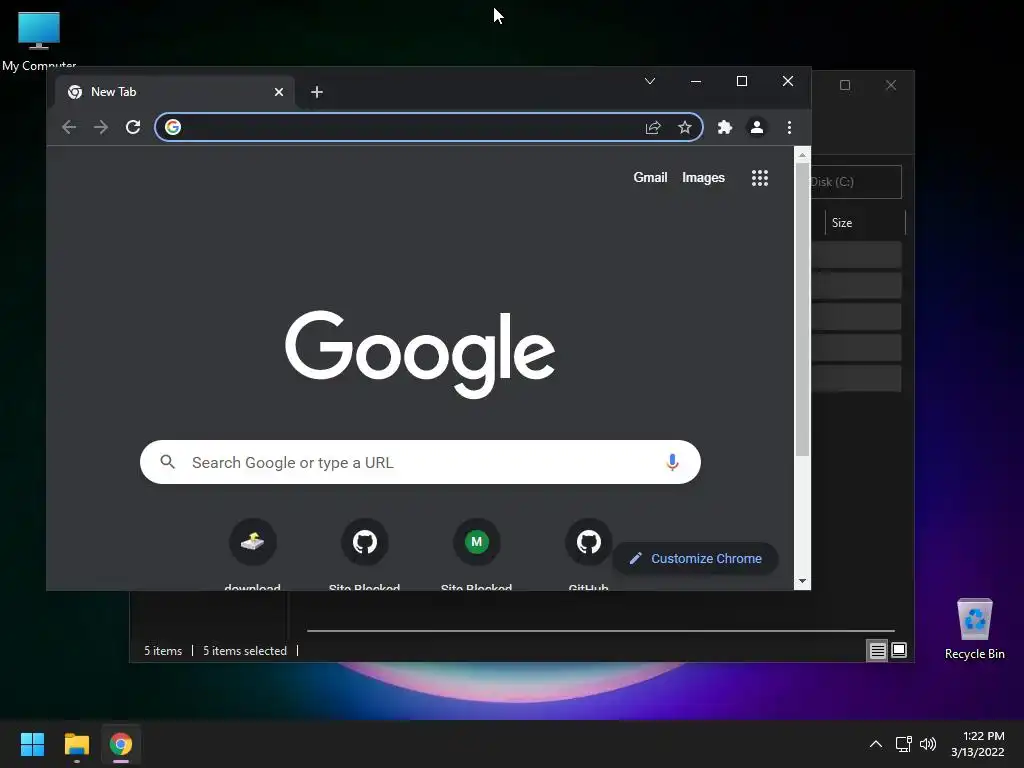Open the Chrome profile avatar
Screen dimensions: 1024x768
coord(757,127)
